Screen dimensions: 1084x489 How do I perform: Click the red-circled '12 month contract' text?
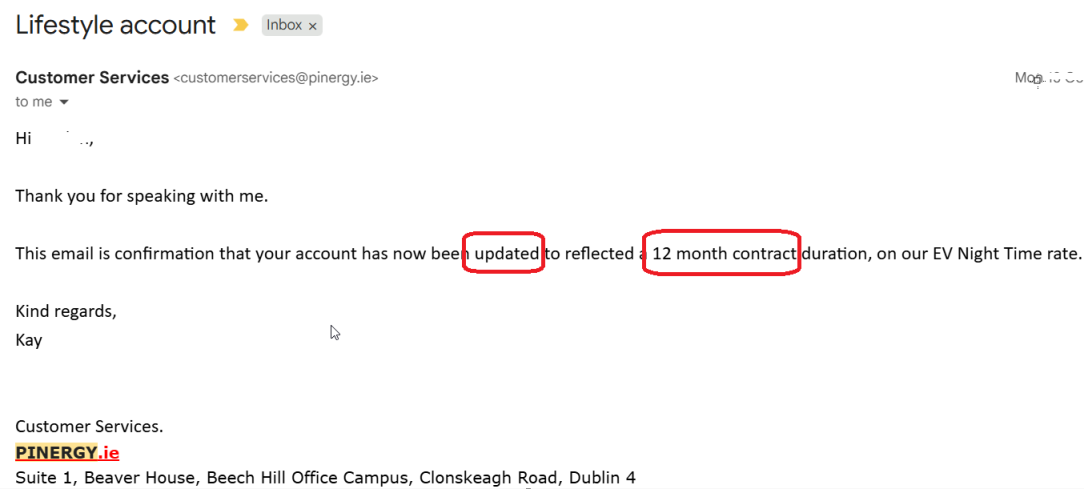coord(724,254)
